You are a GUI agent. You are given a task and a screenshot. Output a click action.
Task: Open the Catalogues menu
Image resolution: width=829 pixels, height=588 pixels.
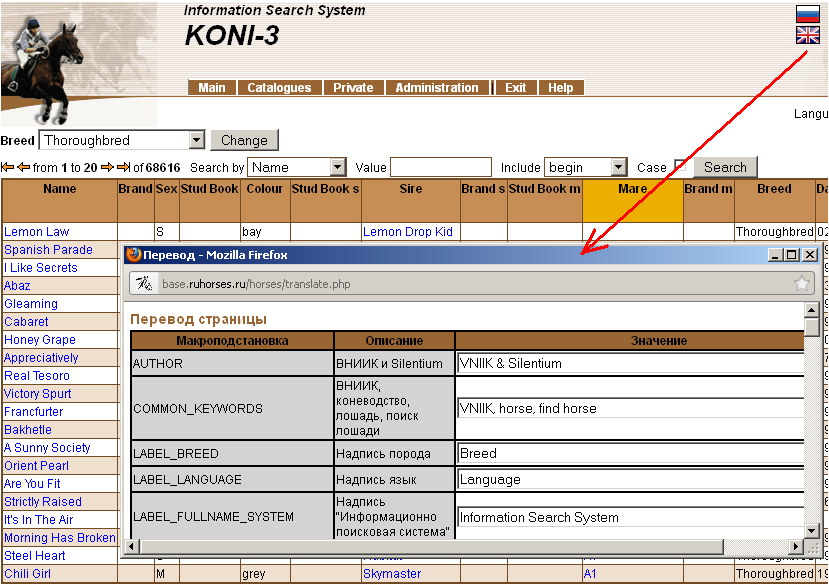tap(279, 88)
